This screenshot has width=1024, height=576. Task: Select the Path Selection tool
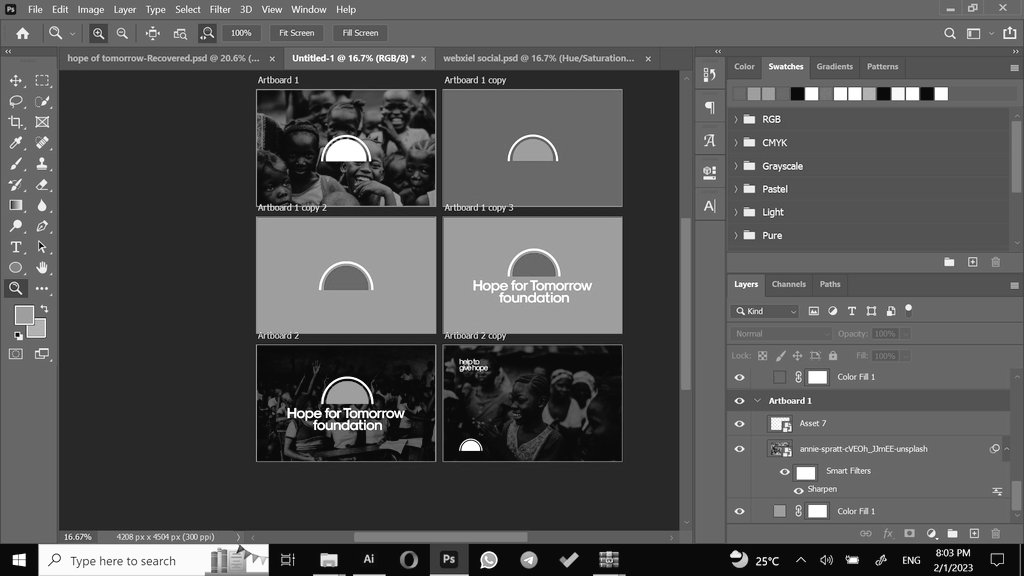pos(42,247)
